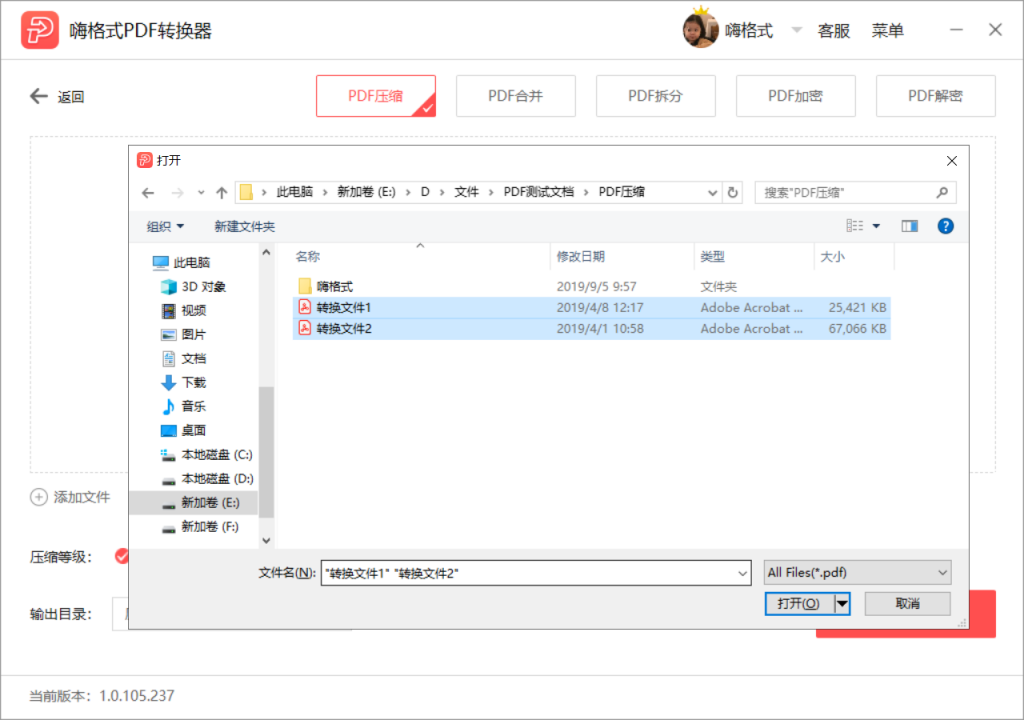
Task: Navigate back in the file dialog
Action: pos(148,193)
